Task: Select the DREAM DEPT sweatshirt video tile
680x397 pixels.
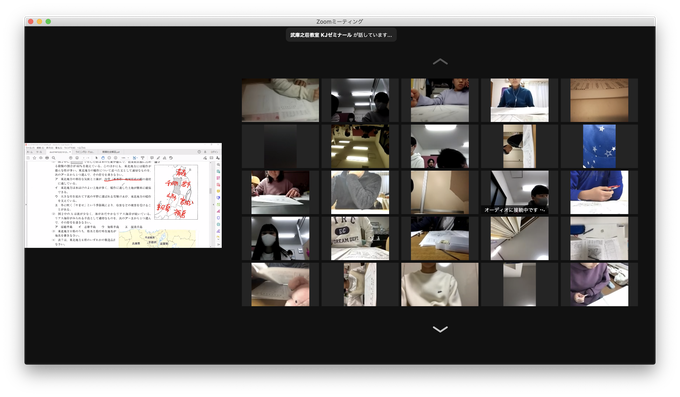Action: coord(360,238)
